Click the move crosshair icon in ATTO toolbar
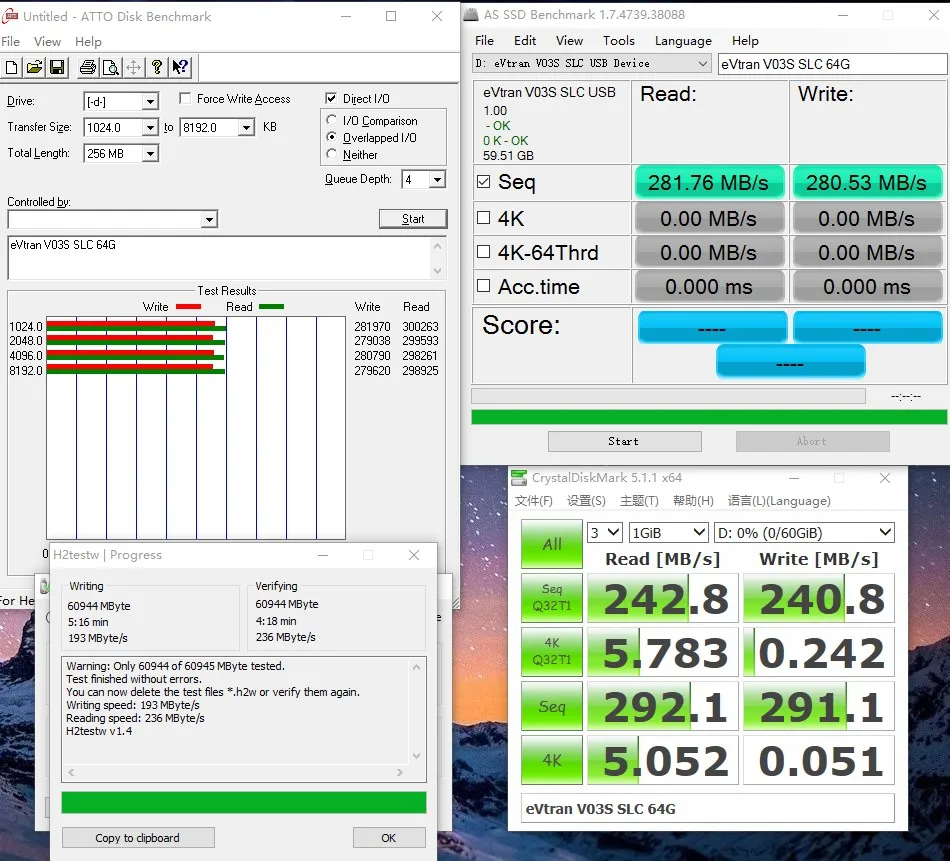Screen dimensions: 950x861 (134, 67)
